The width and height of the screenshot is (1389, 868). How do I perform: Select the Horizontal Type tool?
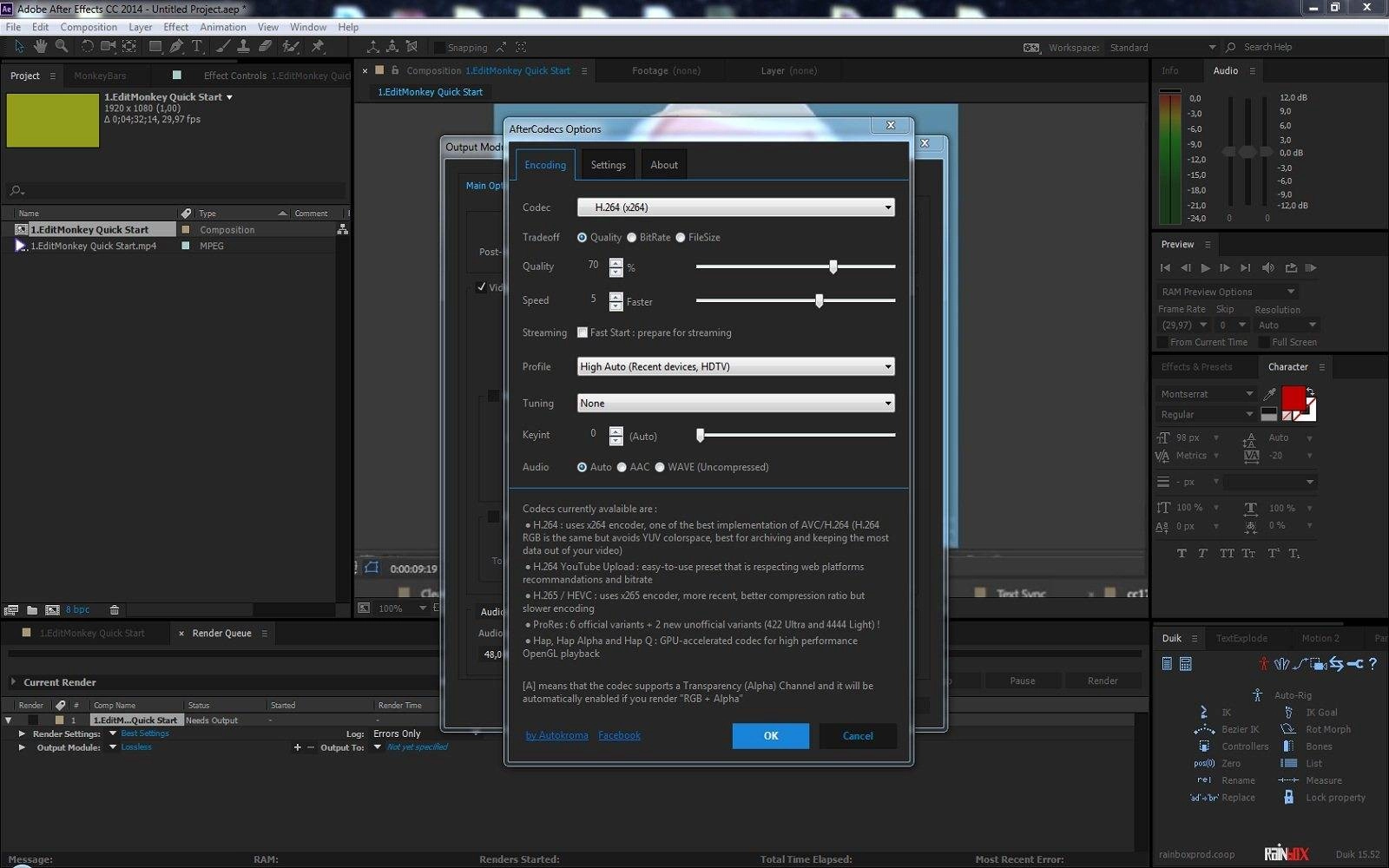pos(197,46)
